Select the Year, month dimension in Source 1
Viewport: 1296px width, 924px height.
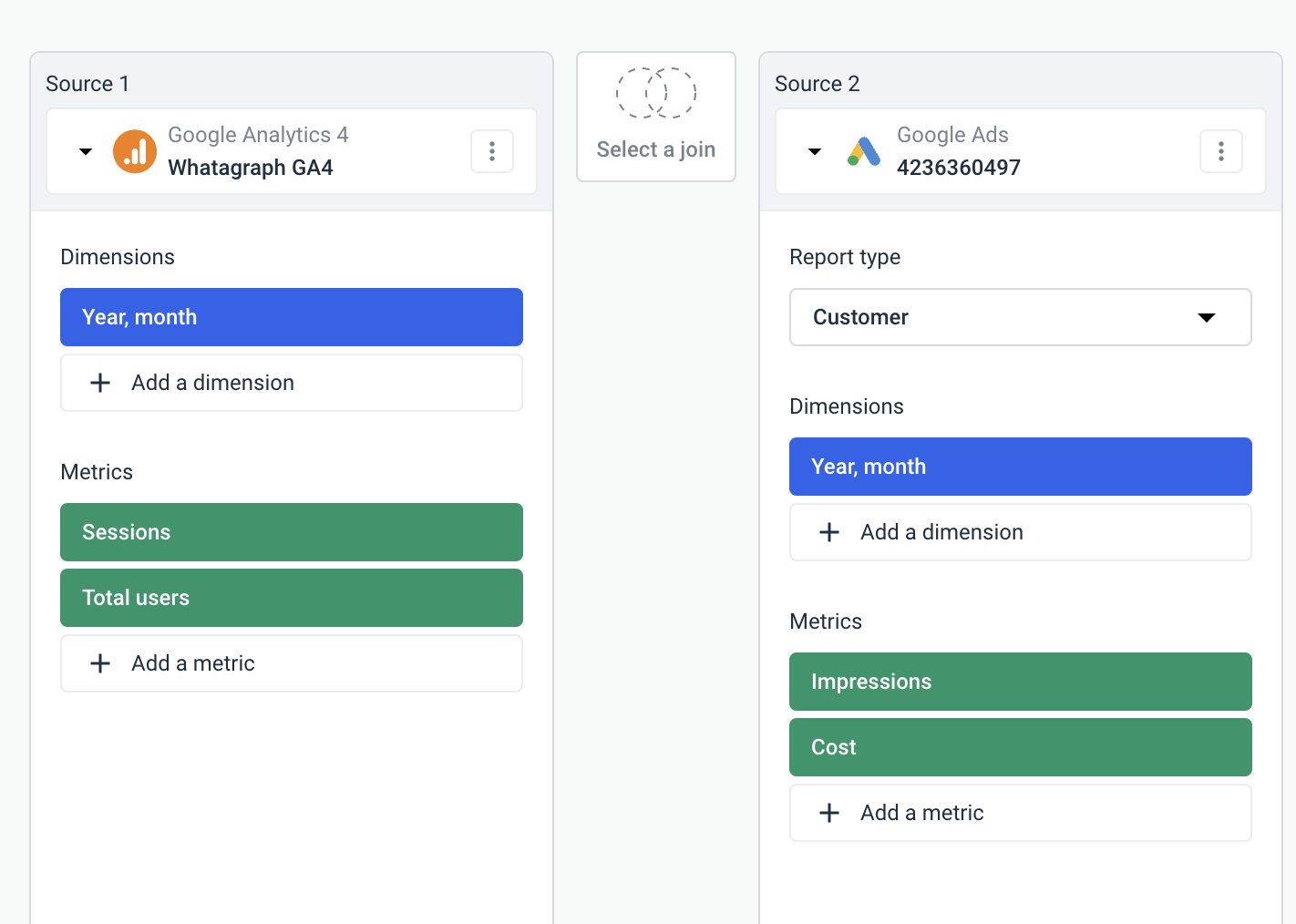click(x=291, y=317)
